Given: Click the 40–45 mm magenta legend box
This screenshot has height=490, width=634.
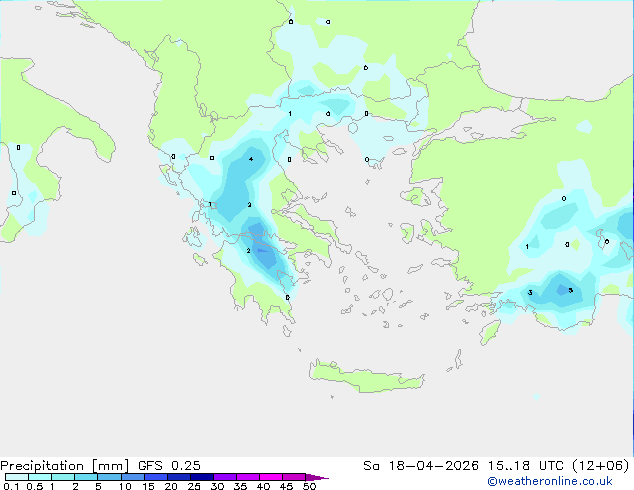Looking at the screenshot, I should 271,477.
